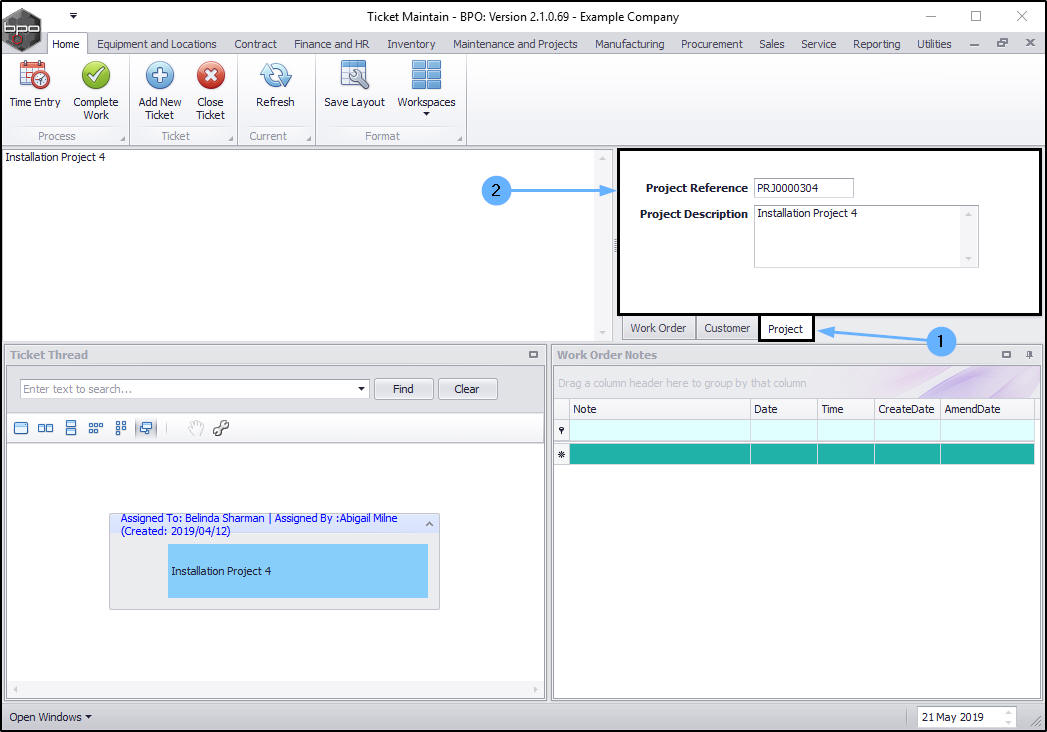Switch to the Work Order tab
Image resolution: width=1047 pixels, height=732 pixels.
(x=658, y=328)
